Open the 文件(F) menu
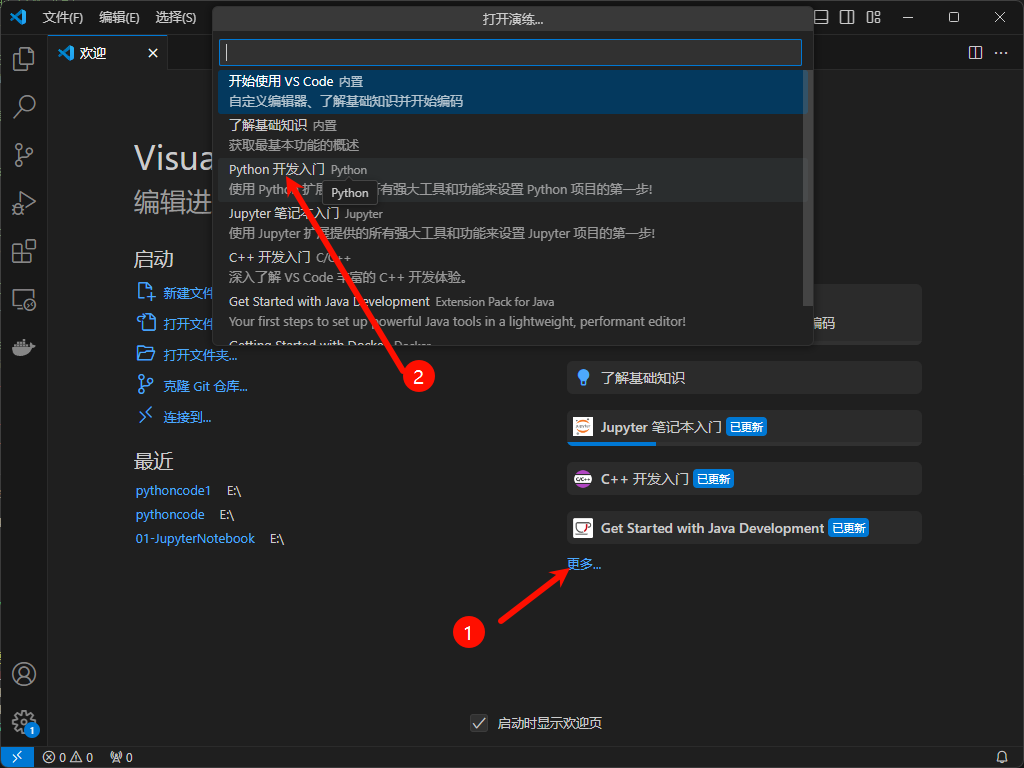1024x768 pixels. [63, 18]
